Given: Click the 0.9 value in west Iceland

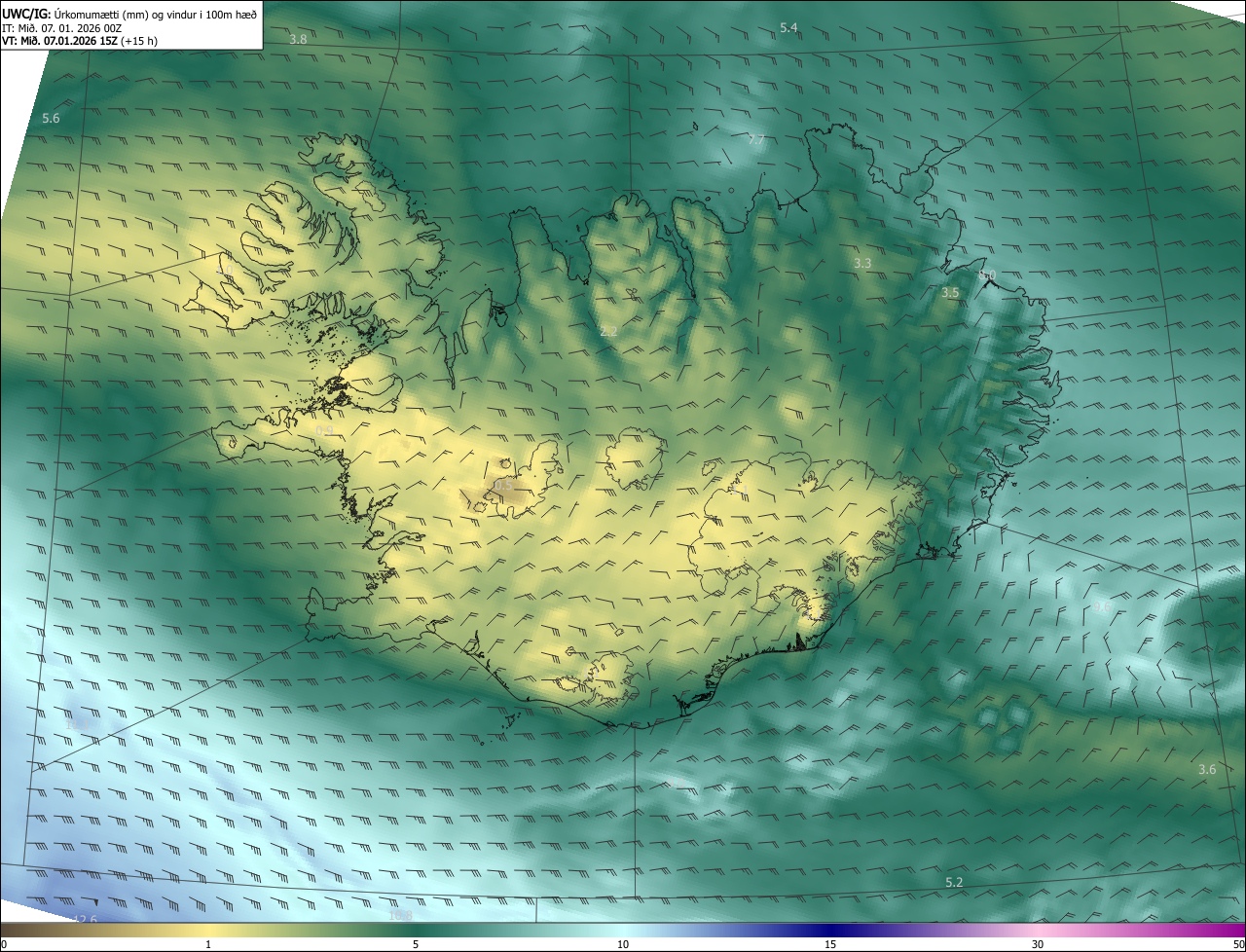Looking at the screenshot, I should [x=324, y=429].
